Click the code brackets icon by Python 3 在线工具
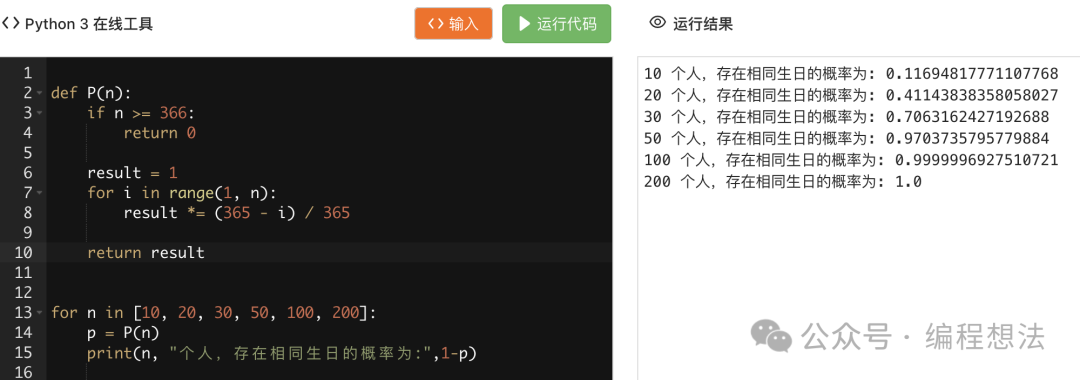 point(10,23)
